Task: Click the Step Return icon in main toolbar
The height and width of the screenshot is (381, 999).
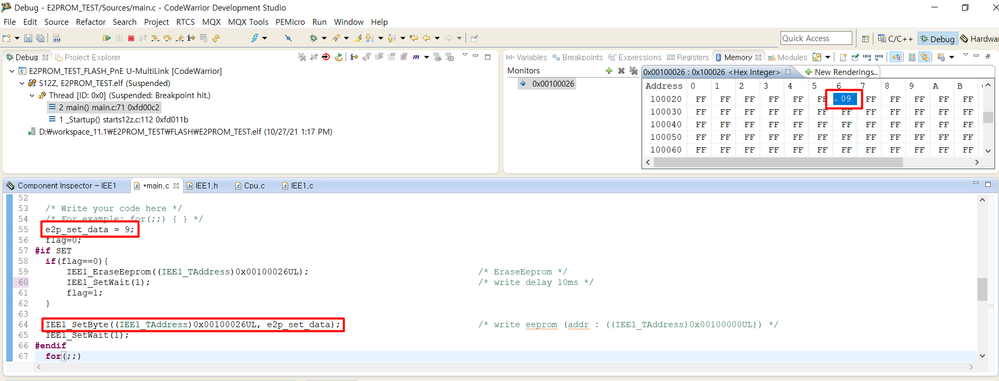Action: (179, 38)
